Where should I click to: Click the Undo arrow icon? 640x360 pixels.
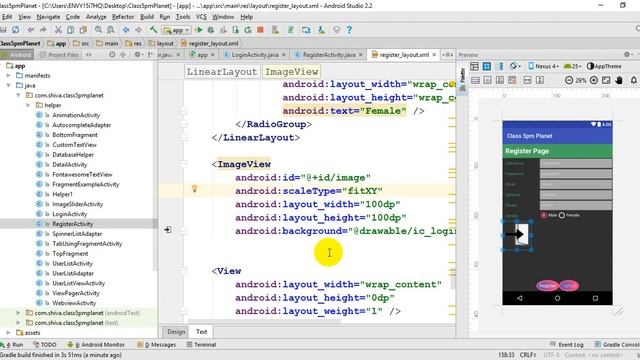coord(31,30)
